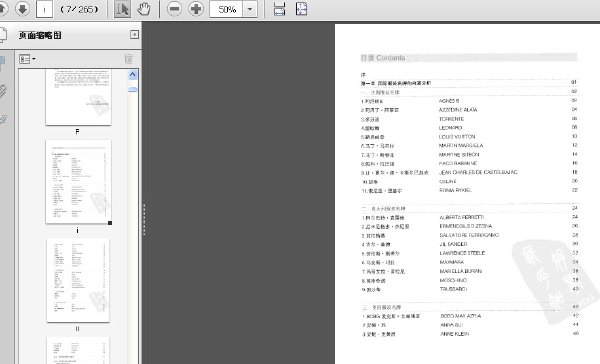This screenshot has height=364, width=600.
Task: Zoom out with the minus button
Action: point(174,9)
